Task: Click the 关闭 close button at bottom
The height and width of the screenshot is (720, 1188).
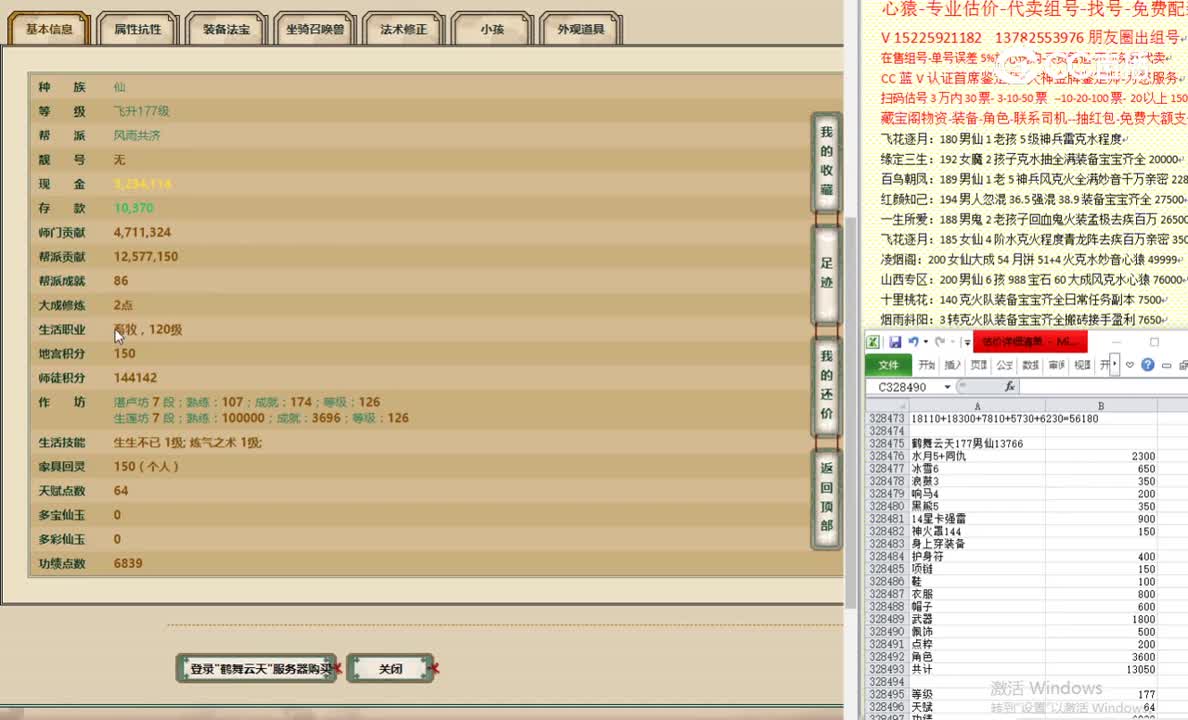Action: [x=390, y=667]
